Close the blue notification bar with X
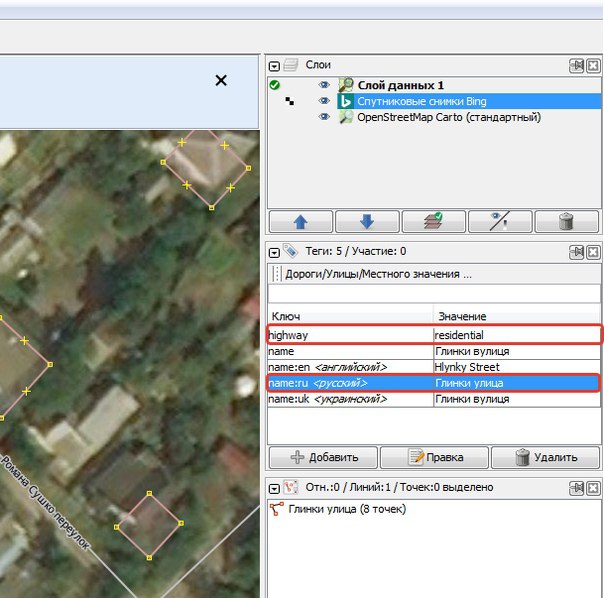This screenshot has height=598, width=604. pos(221,80)
